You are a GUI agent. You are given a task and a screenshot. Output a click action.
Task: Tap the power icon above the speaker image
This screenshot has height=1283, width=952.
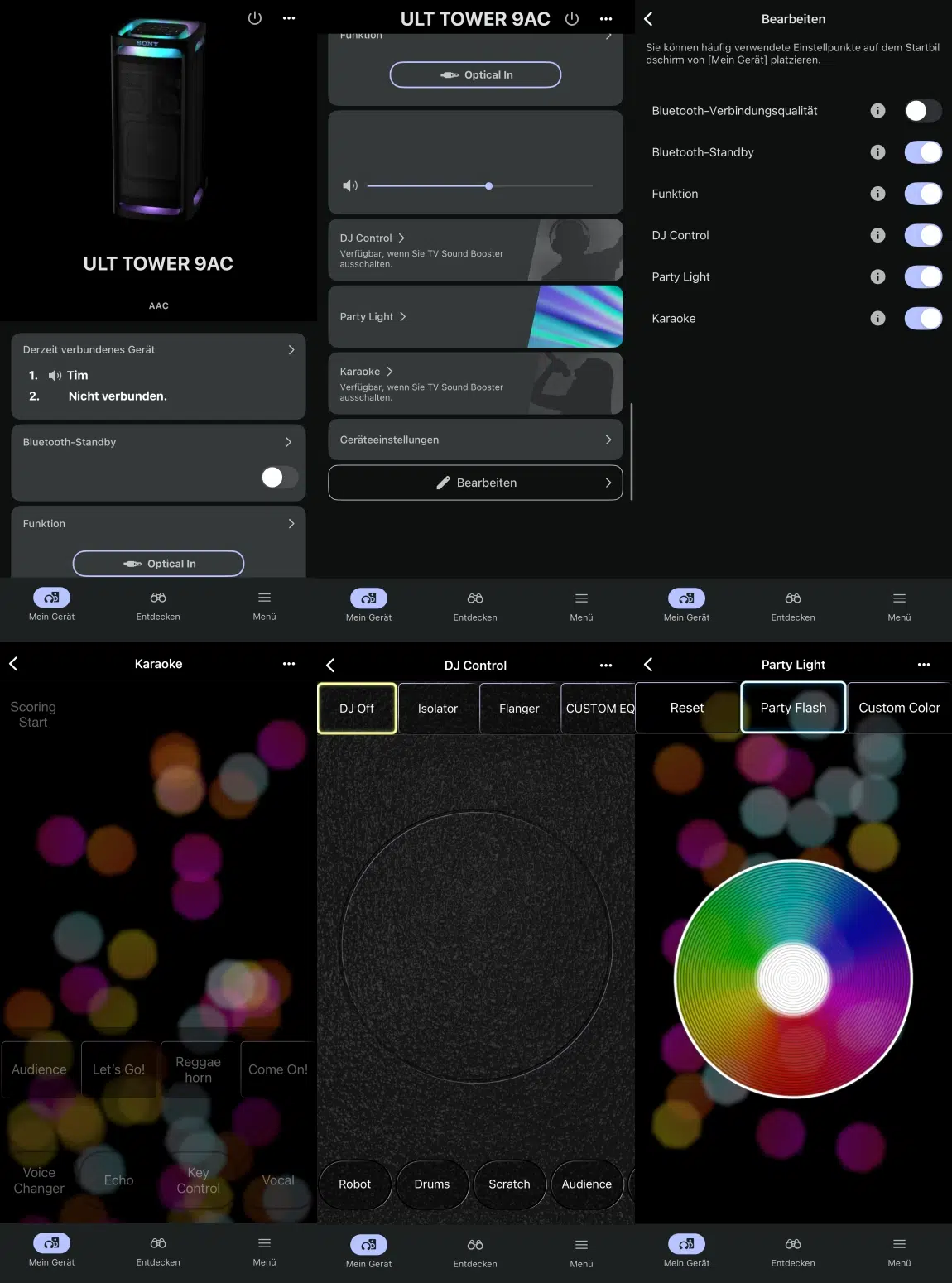click(x=255, y=18)
